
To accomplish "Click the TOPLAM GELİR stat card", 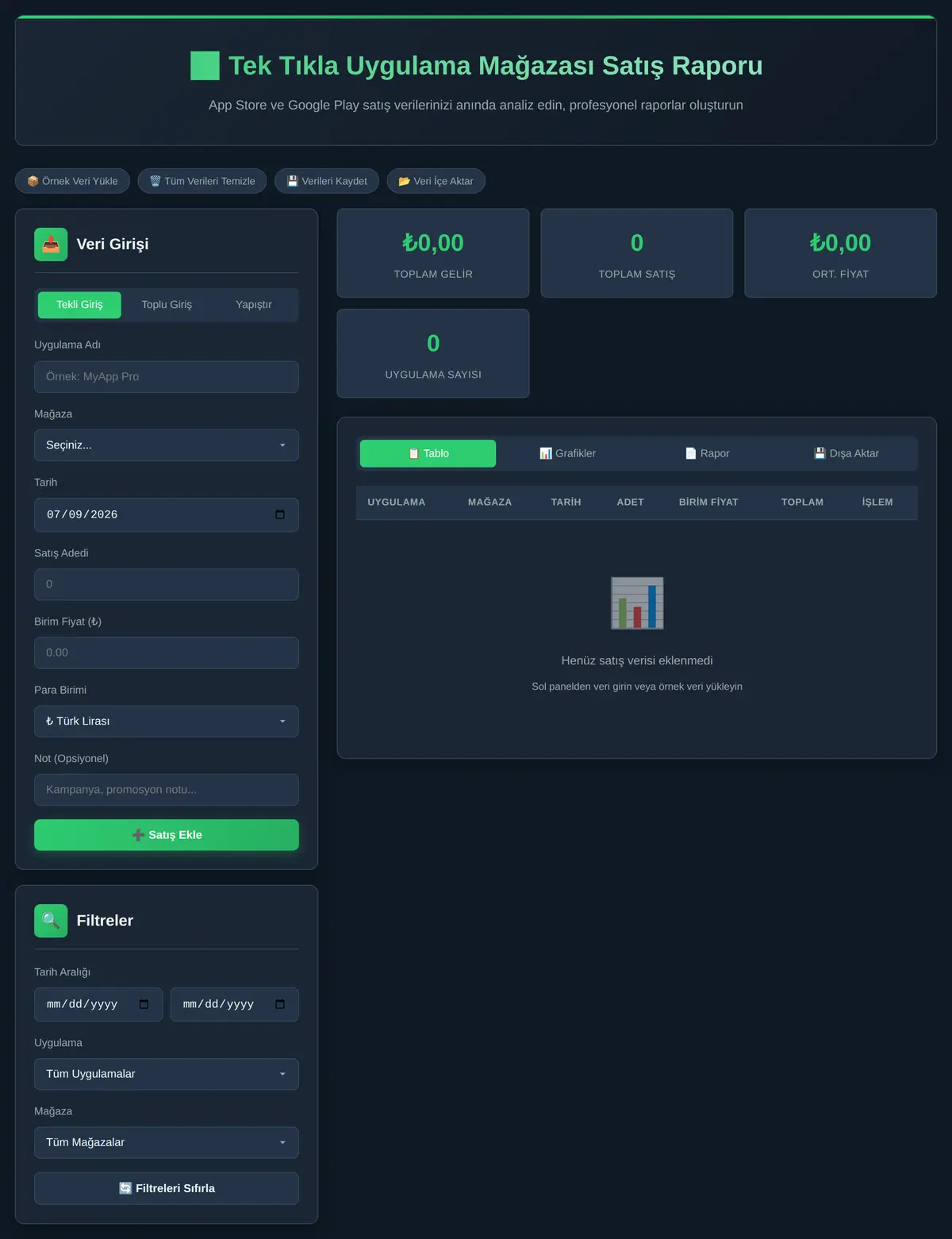I will 433,253.
